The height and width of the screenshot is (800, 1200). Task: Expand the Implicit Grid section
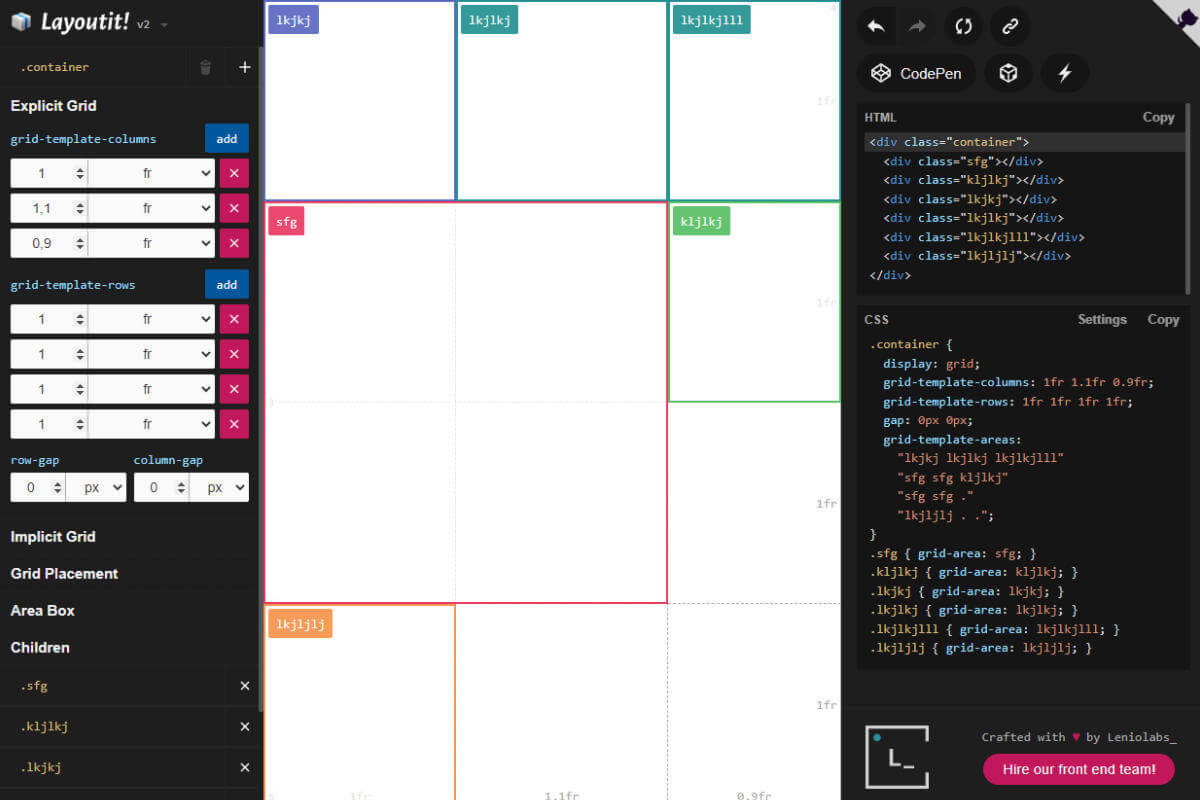53,537
